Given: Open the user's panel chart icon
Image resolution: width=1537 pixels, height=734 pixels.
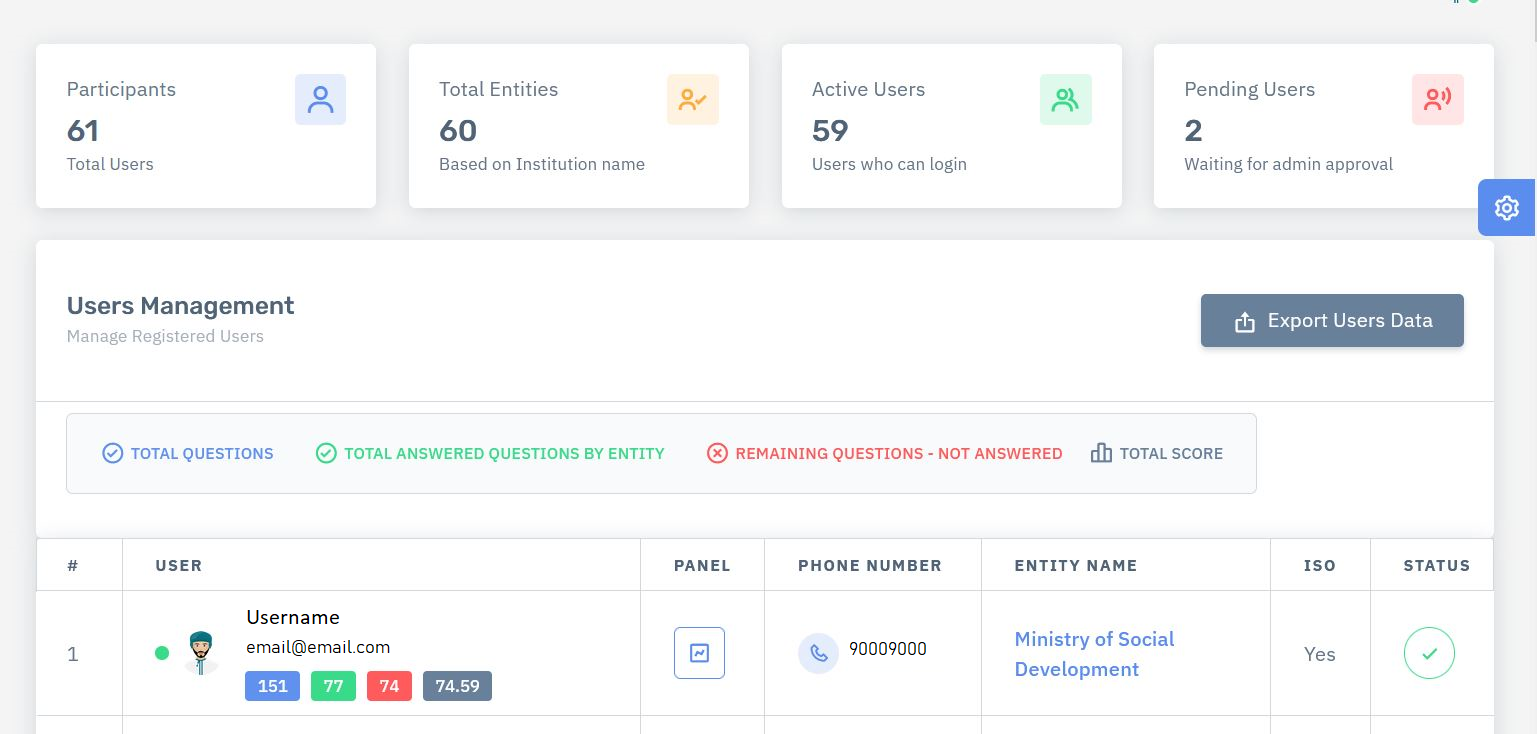Looking at the screenshot, I should (699, 653).
